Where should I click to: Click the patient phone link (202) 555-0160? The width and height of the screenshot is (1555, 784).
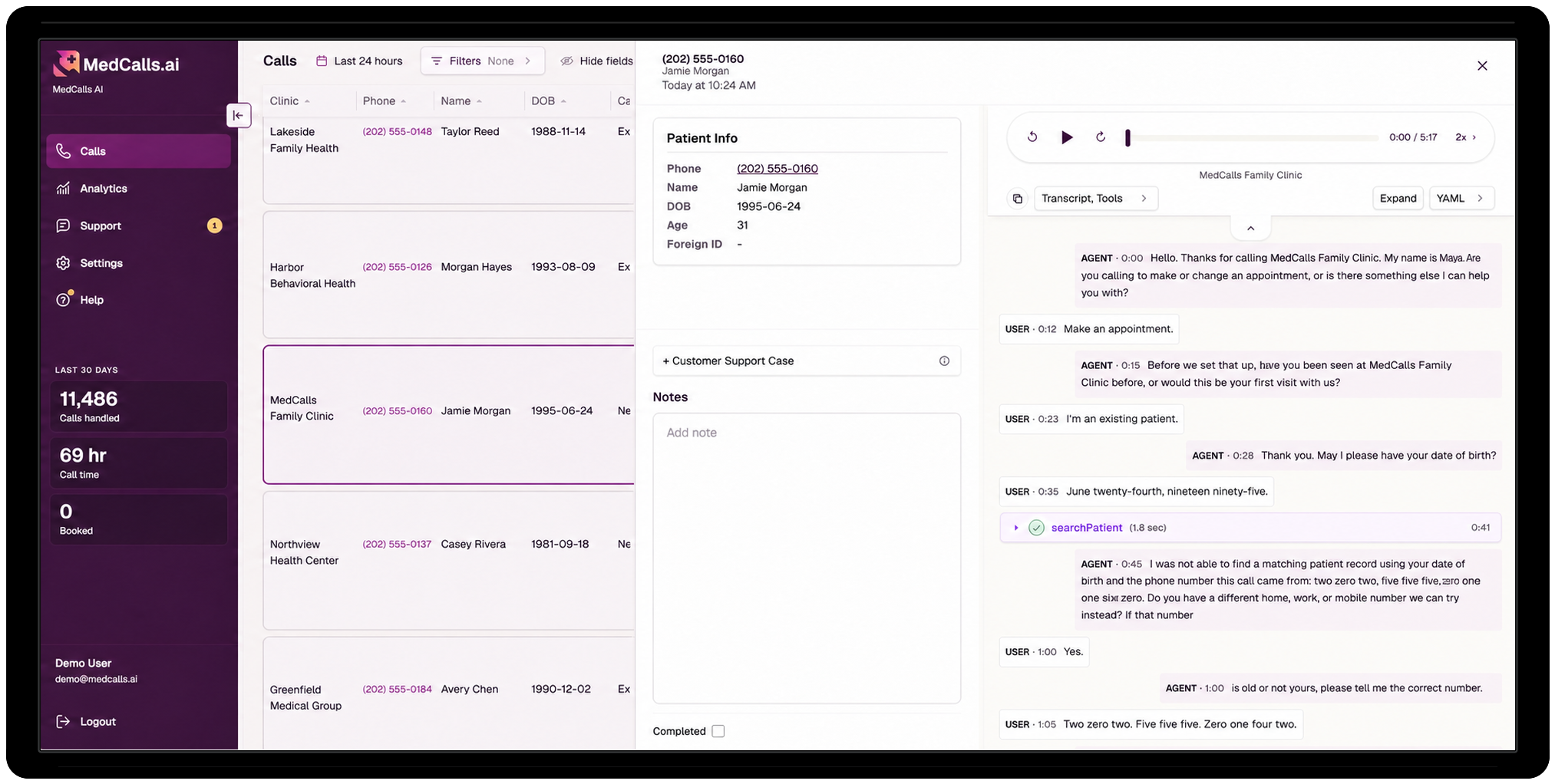click(x=777, y=169)
